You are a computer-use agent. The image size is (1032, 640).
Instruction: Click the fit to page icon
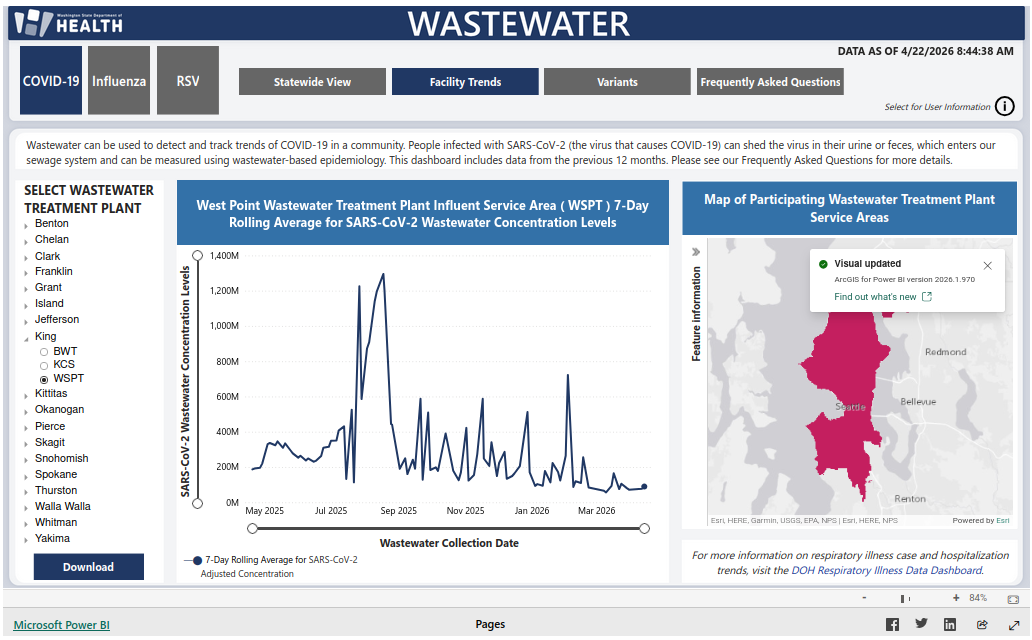tap(1013, 598)
